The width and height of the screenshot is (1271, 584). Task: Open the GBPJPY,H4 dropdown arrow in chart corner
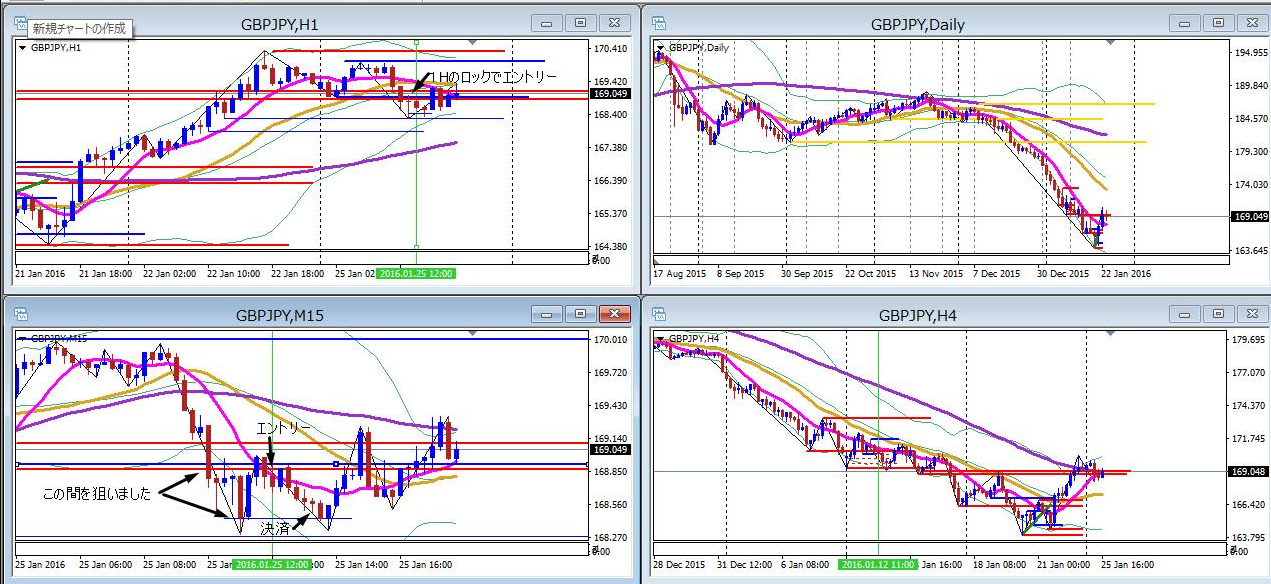[660, 338]
